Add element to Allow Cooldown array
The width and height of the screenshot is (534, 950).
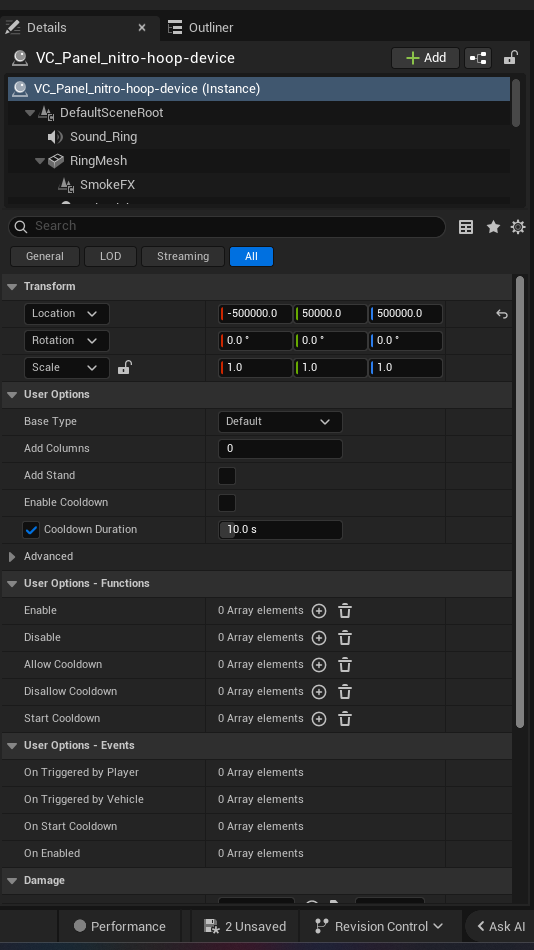(319, 665)
